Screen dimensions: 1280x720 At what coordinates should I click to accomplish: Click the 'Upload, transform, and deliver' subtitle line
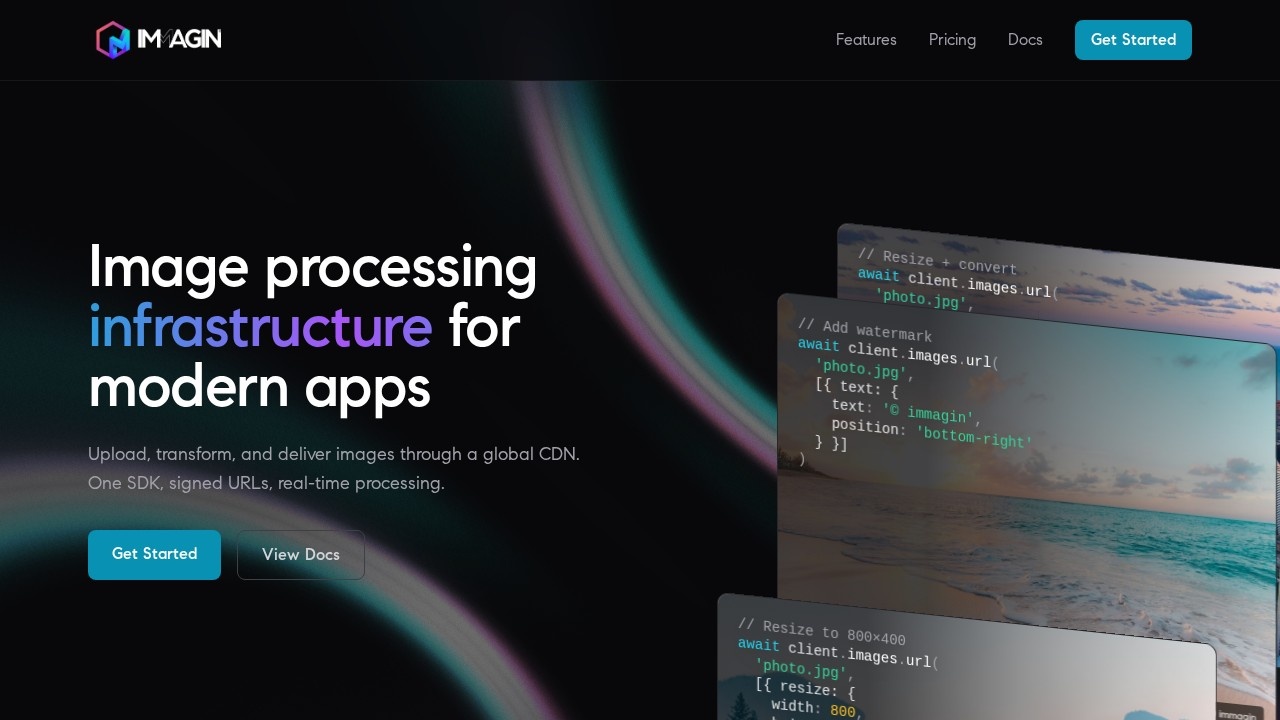[334, 454]
